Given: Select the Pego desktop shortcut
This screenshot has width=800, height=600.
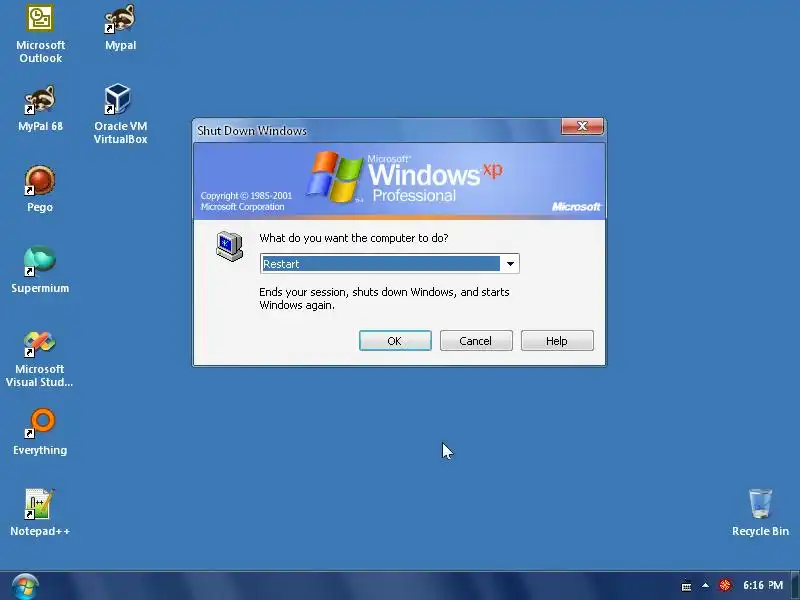Looking at the screenshot, I should (x=40, y=189).
